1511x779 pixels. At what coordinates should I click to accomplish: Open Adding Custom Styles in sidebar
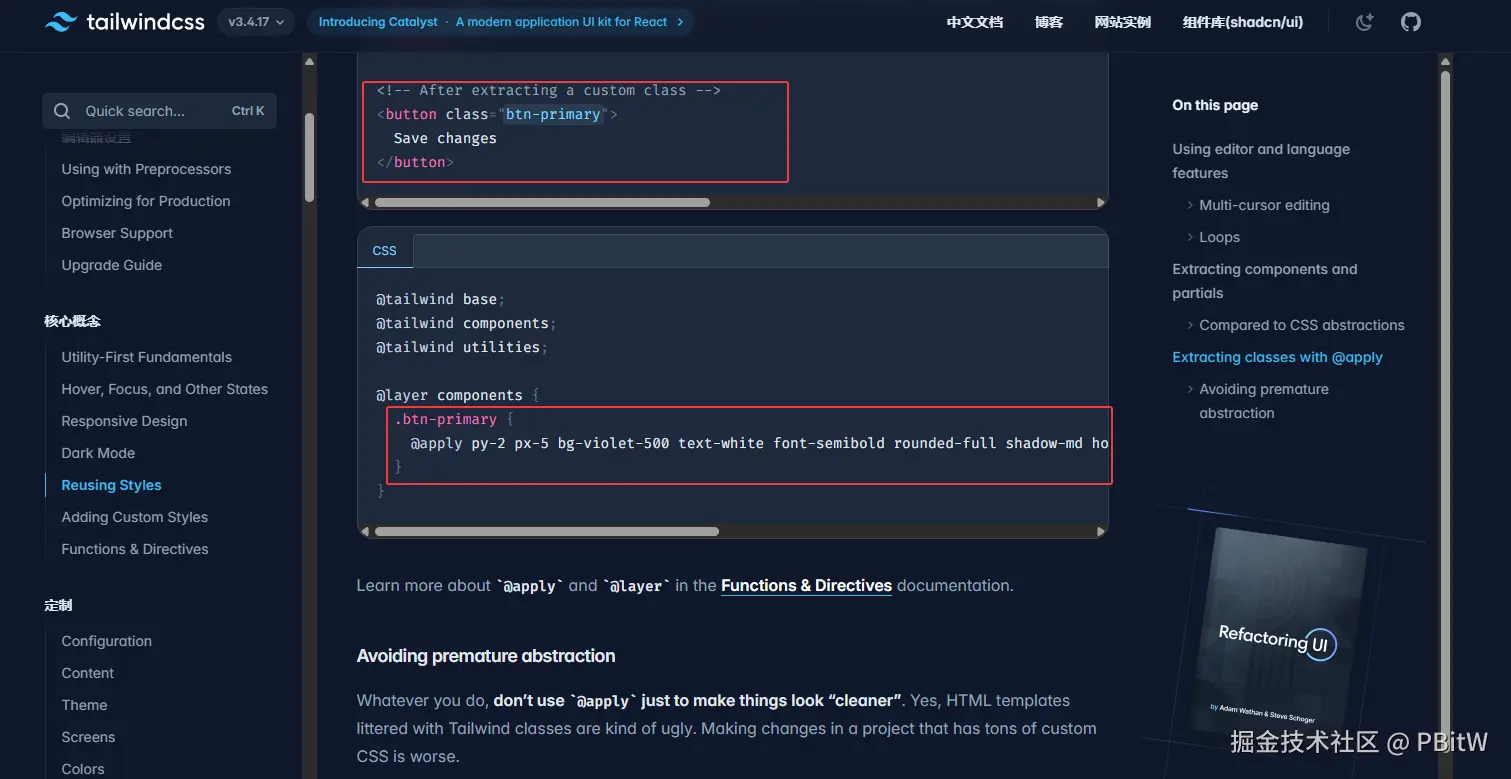[x=134, y=517]
